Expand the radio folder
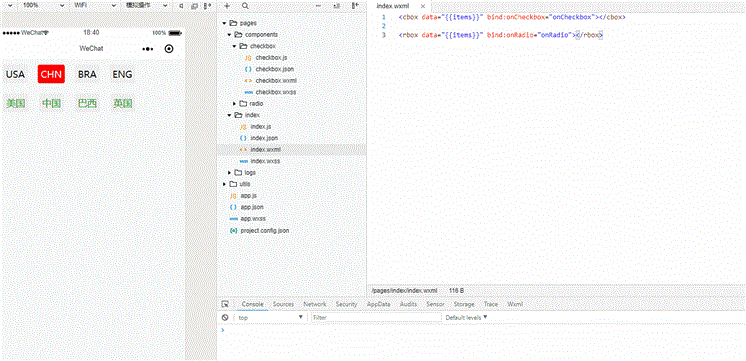Image resolution: width=746 pixels, height=361 pixels. pyautogui.click(x=234, y=104)
